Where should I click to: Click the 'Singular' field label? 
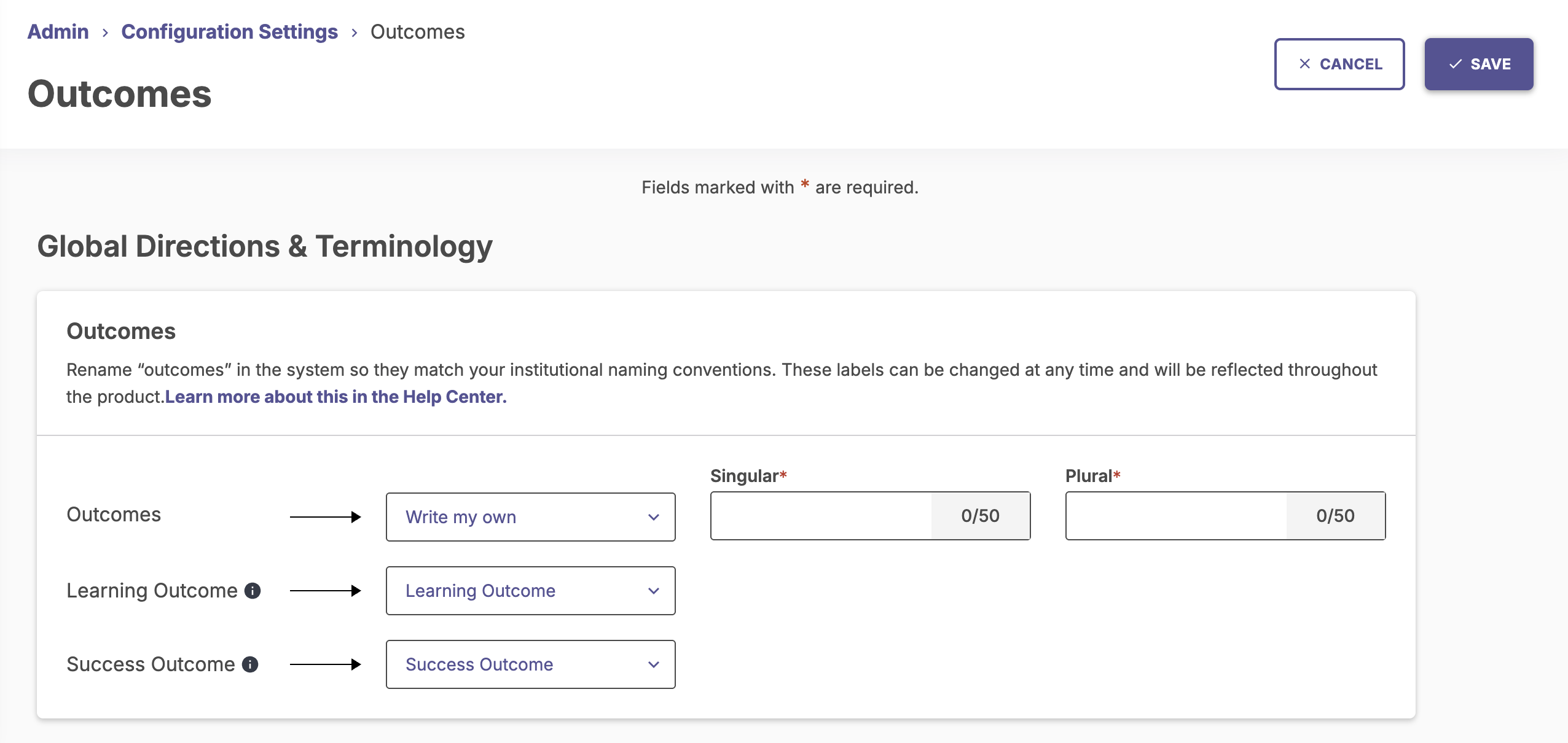click(x=748, y=476)
